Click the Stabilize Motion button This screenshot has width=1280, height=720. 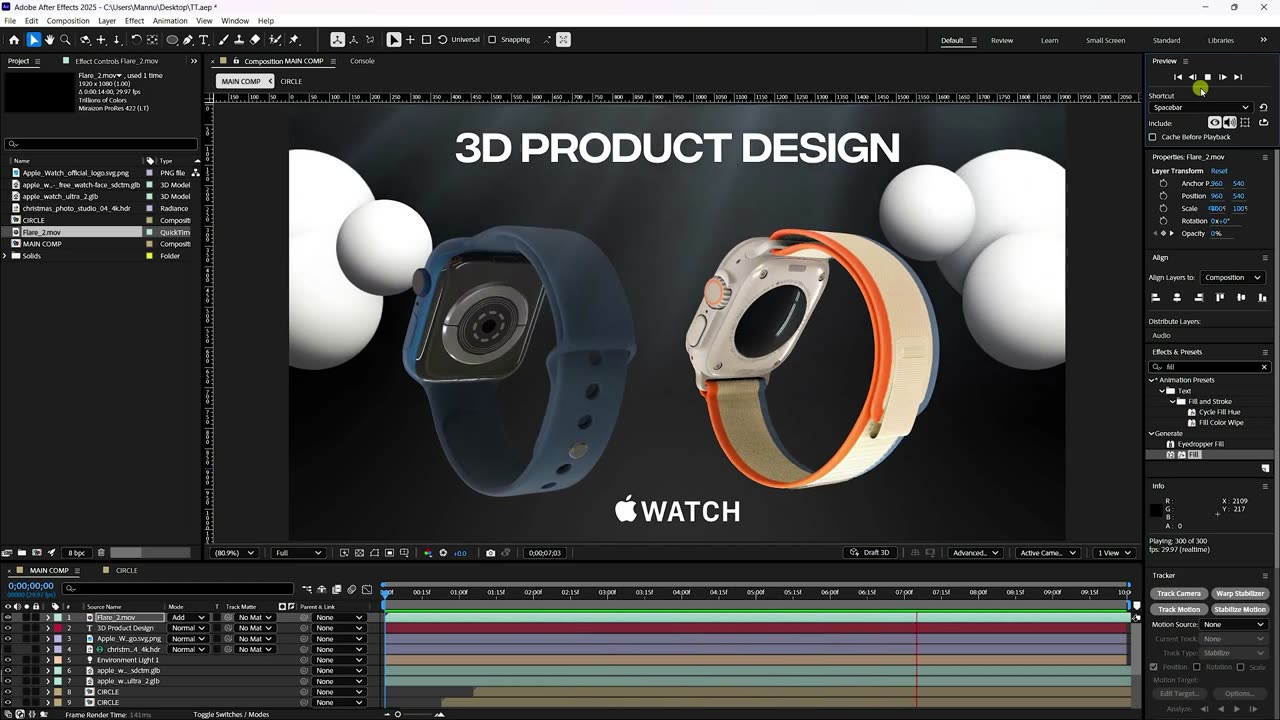click(1240, 609)
